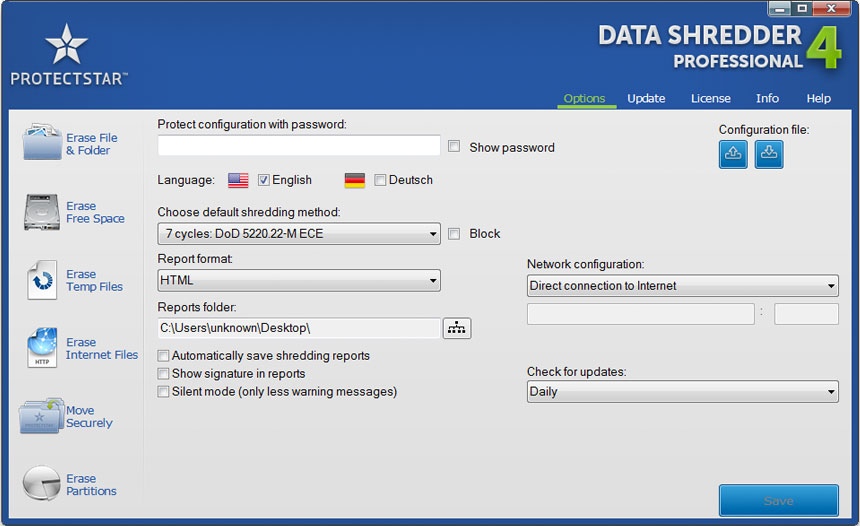Enable Show signature in reports
This screenshot has width=860, height=526.
point(163,374)
